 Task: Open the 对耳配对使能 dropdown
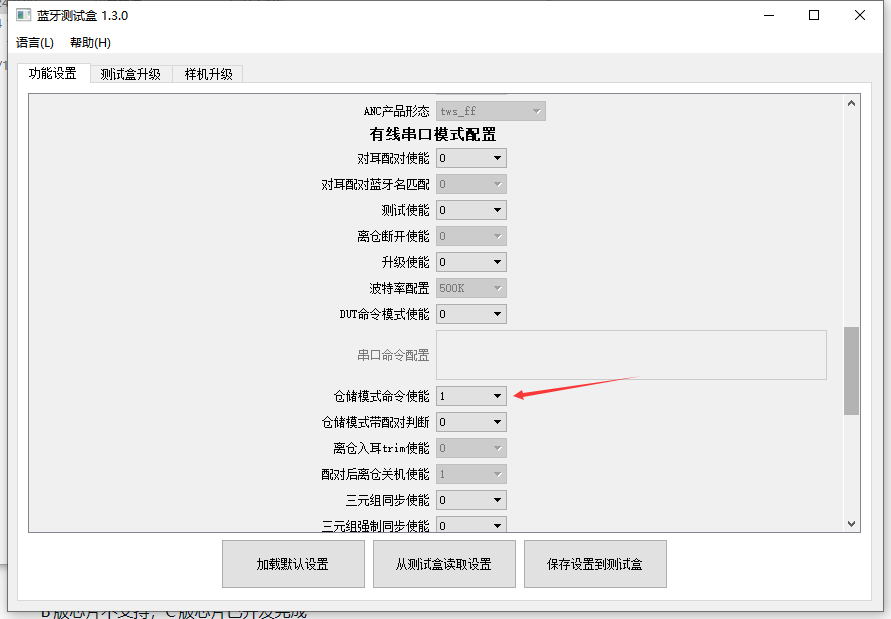tap(471, 158)
